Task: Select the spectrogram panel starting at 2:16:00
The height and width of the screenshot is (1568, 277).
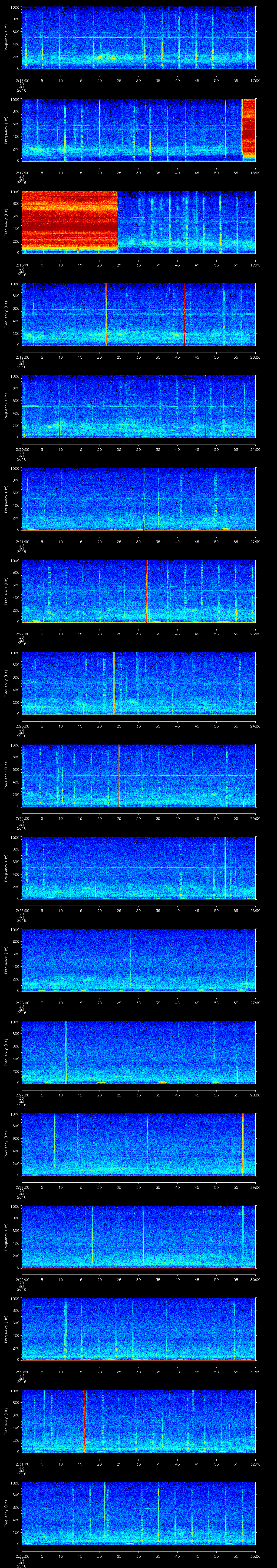Action: pos(138,38)
